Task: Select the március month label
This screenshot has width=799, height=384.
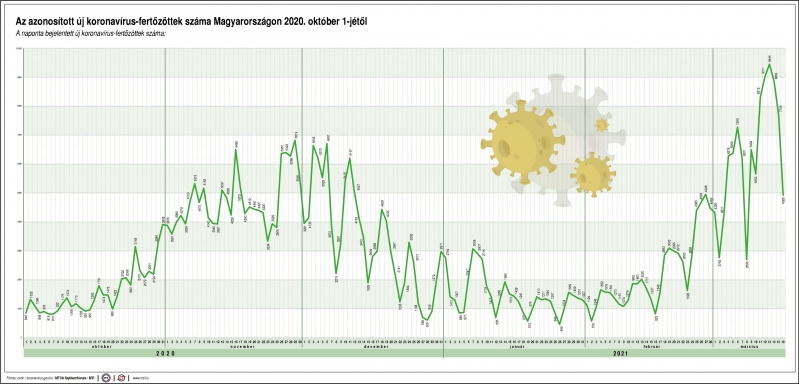Action: 748,346
